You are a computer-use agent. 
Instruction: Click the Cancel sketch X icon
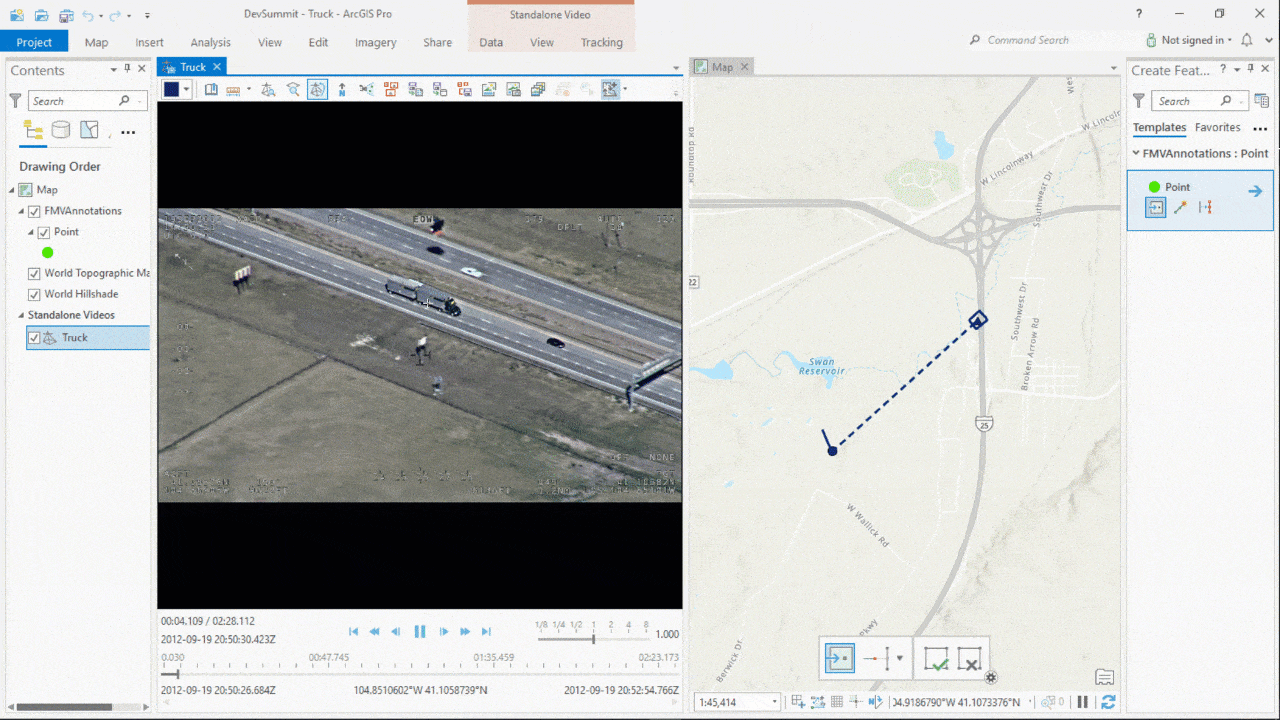[969, 659]
